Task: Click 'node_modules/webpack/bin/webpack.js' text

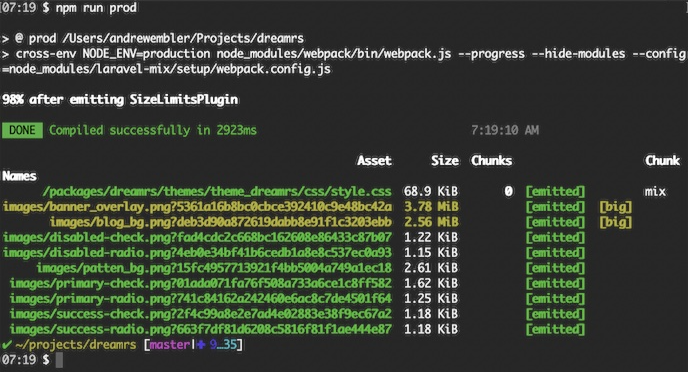Action: pyautogui.click(x=334, y=54)
